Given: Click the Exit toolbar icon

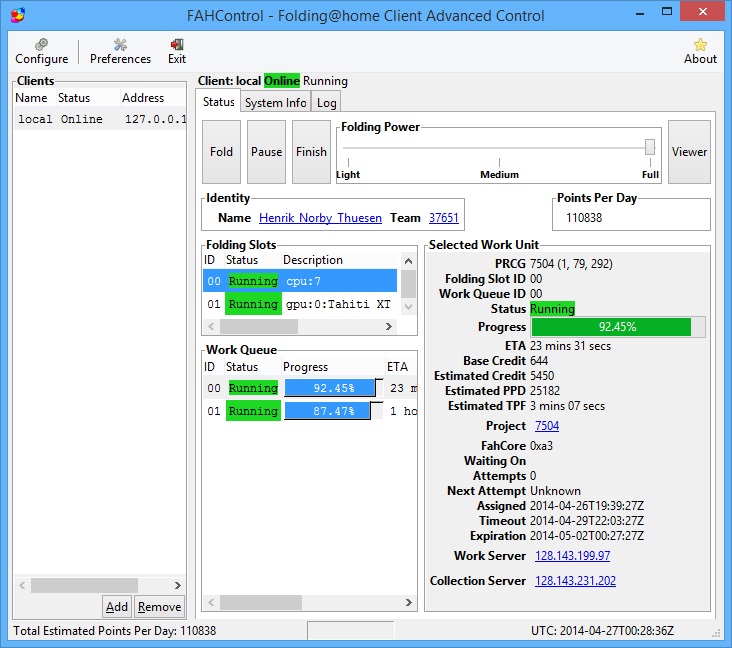Looking at the screenshot, I should pos(177,51).
